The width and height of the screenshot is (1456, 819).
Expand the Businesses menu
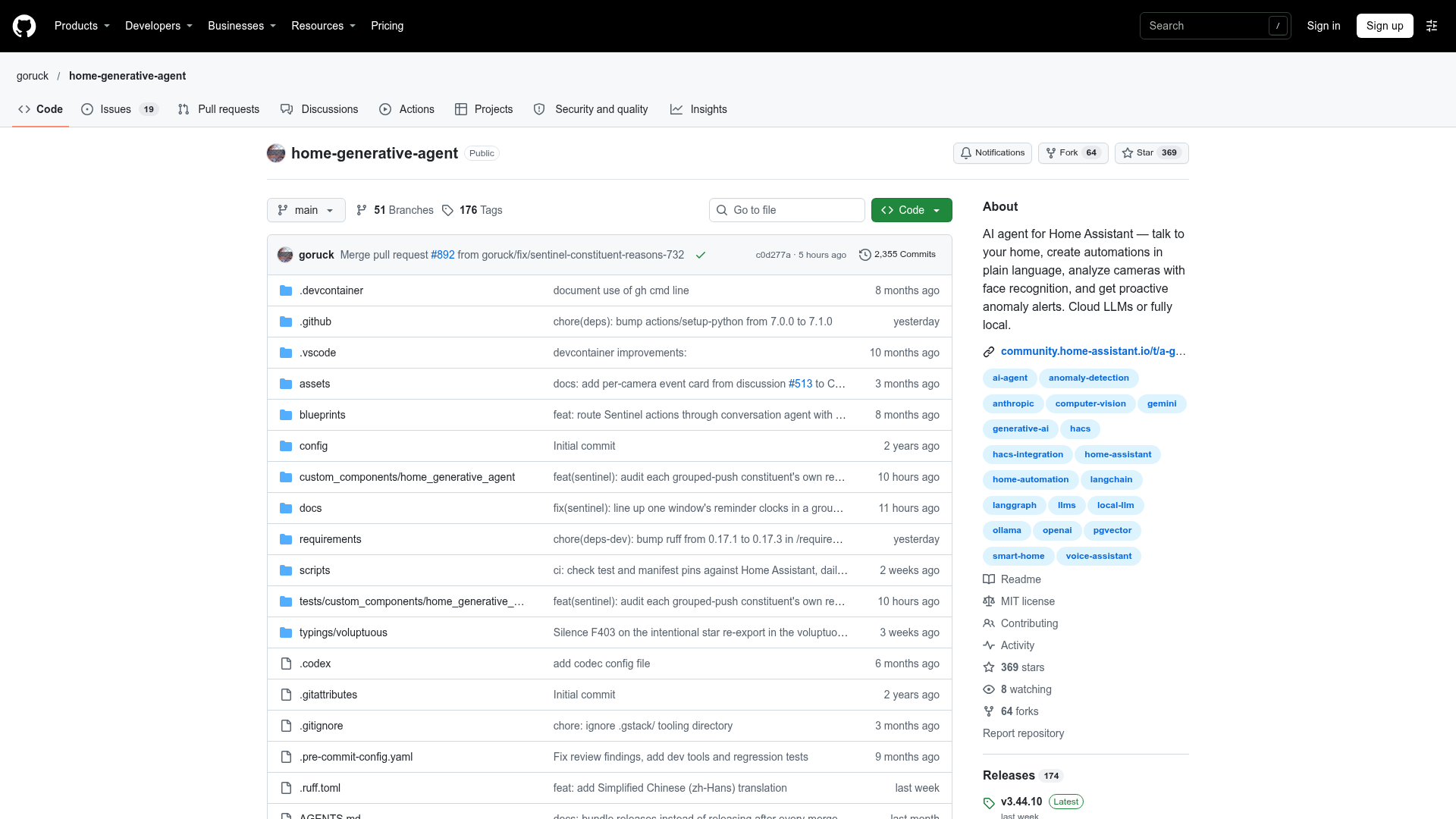tap(242, 26)
